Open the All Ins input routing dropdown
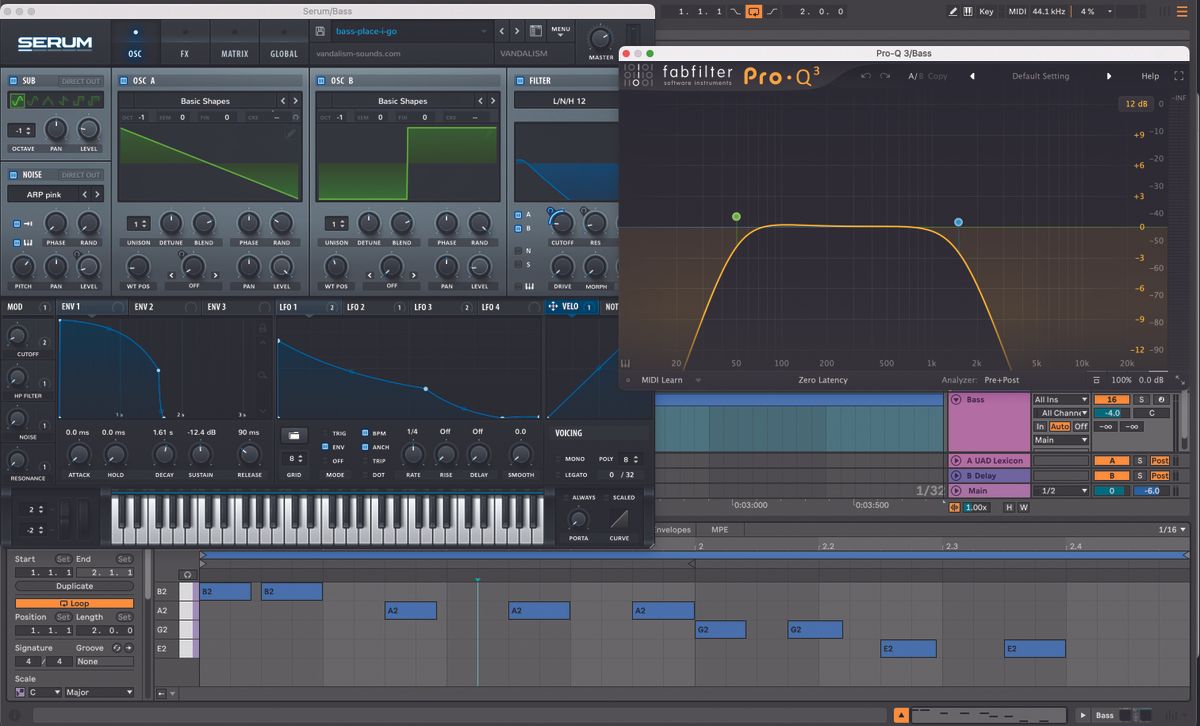Image resolution: width=1200 pixels, height=726 pixels. pos(1059,399)
